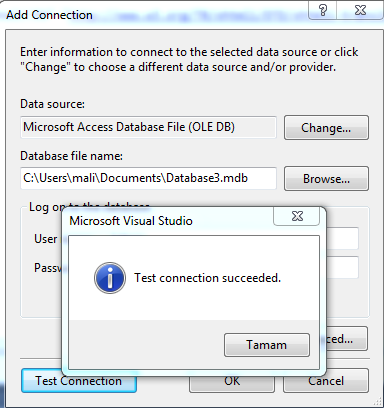Dismiss the message with the Tamam button
This screenshot has height=408, width=384.
[267, 345]
